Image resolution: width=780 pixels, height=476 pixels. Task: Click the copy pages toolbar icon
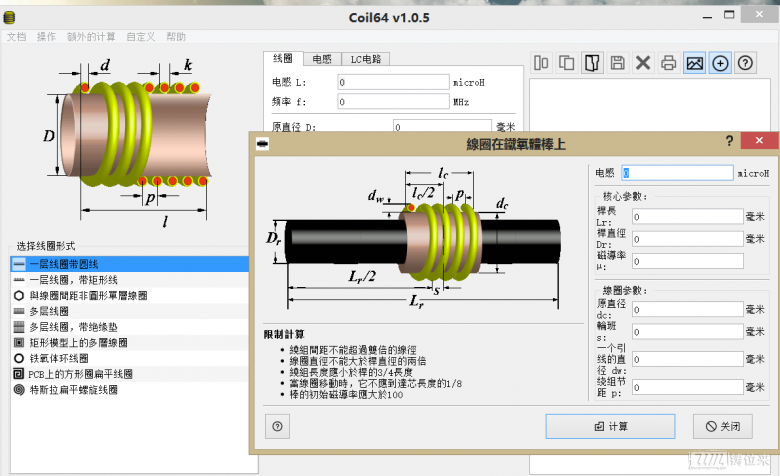566,63
